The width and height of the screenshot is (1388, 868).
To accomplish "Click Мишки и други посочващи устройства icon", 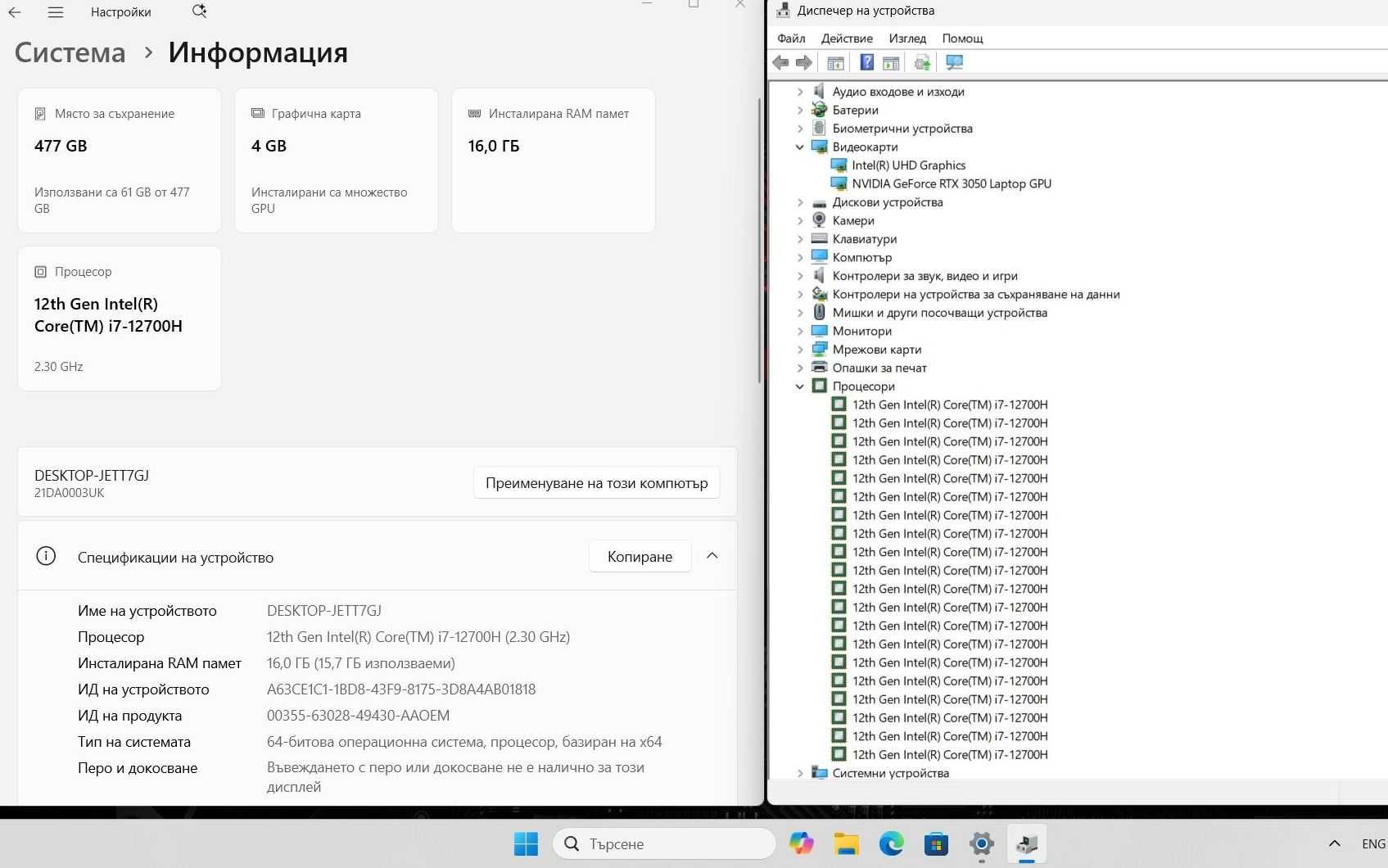I will (x=819, y=313).
